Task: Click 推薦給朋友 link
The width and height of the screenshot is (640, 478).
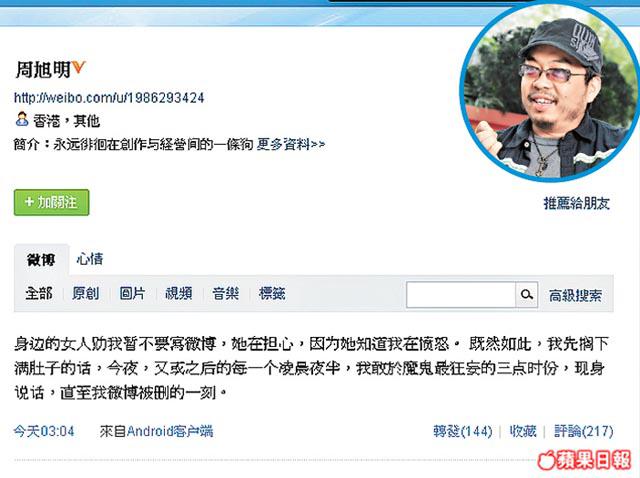Action: click(577, 203)
